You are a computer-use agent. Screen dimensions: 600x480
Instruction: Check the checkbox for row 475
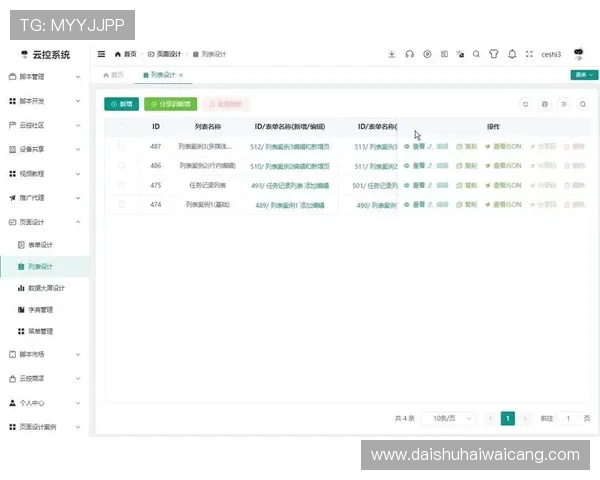point(121,185)
